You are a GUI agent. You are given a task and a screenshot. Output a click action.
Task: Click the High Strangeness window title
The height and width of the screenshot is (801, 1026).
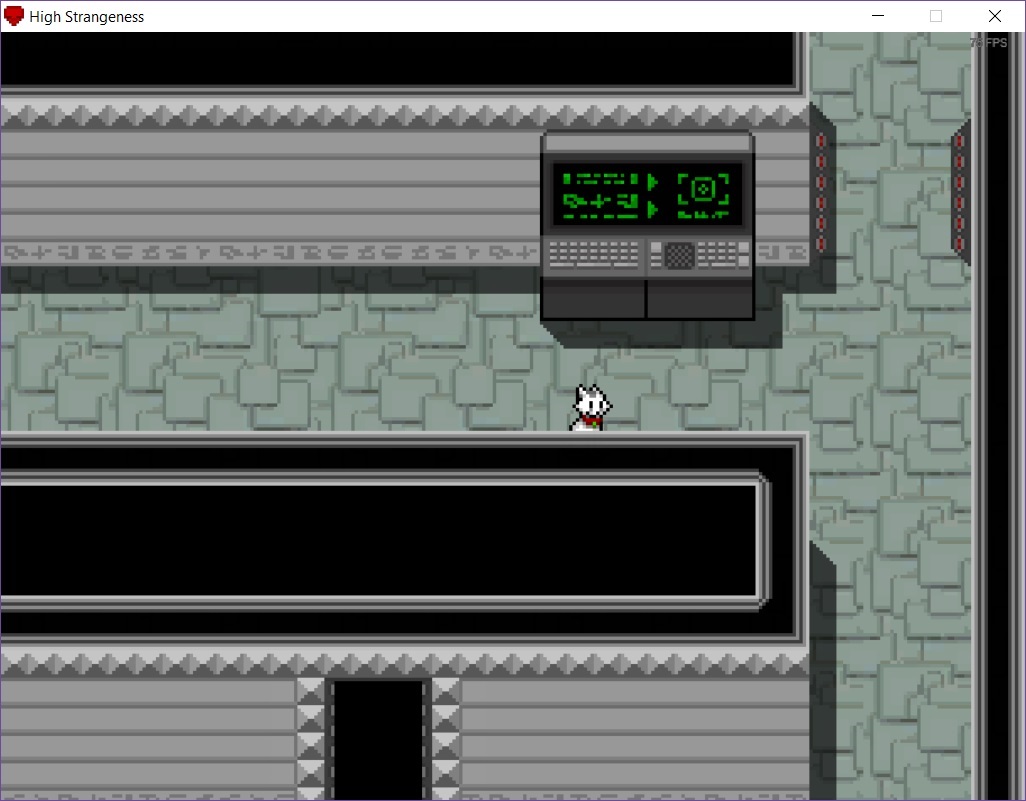pos(86,16)
